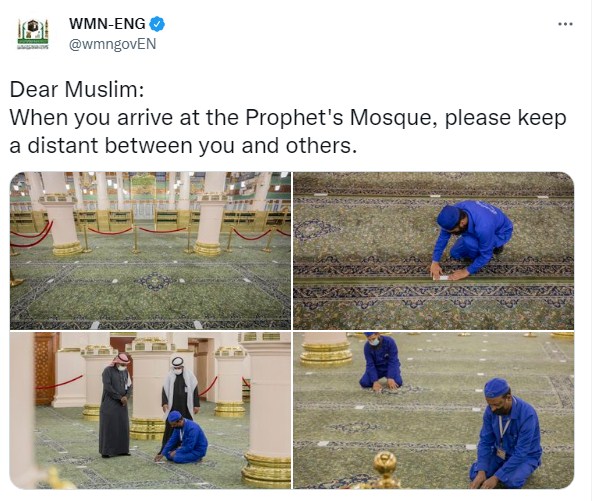Click the background worker in bottom-right photo
The width and height of the screenshot is (594, 501).
pos(380,362)
